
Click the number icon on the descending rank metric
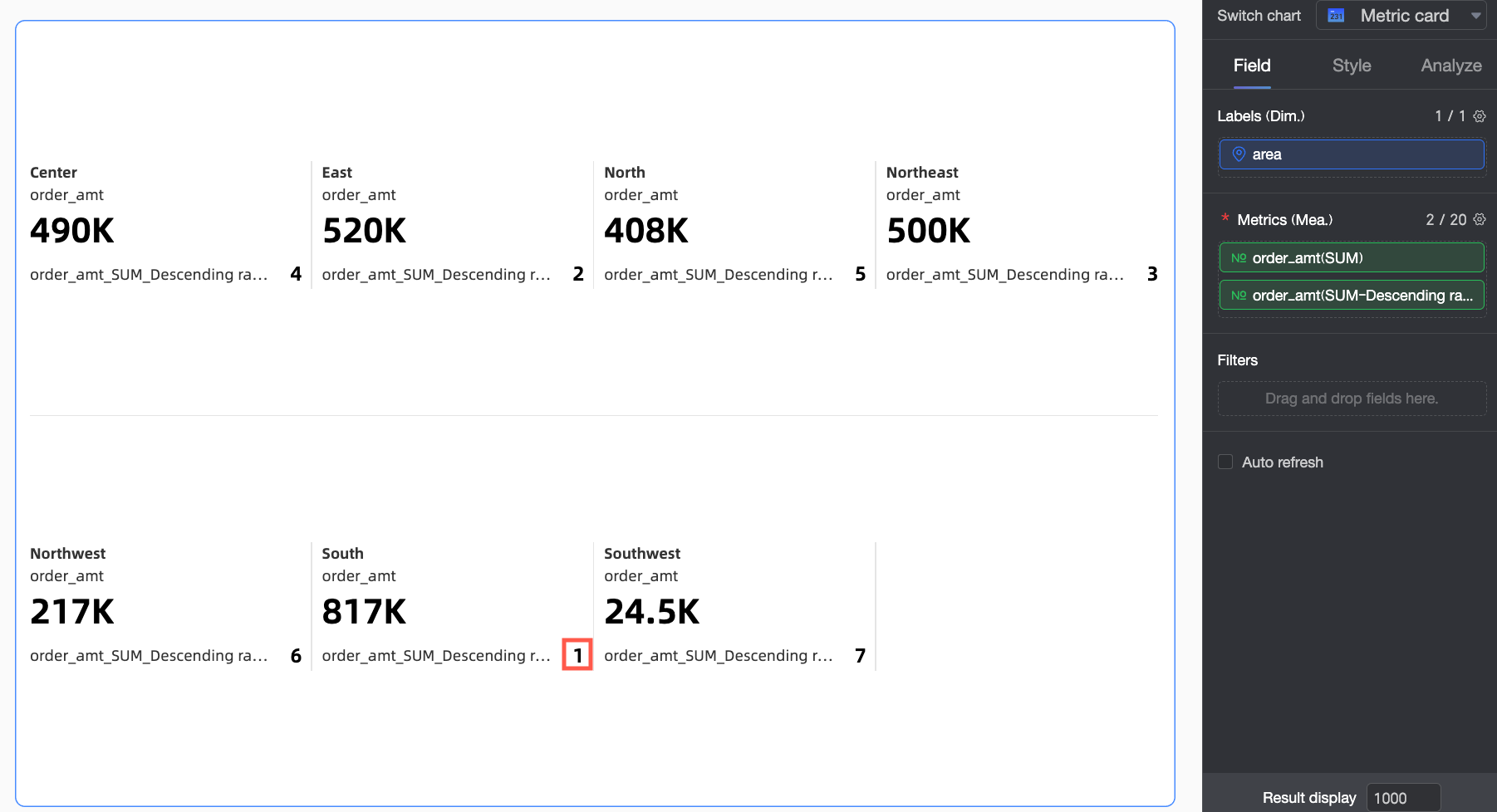click(x=1238, y=296)
